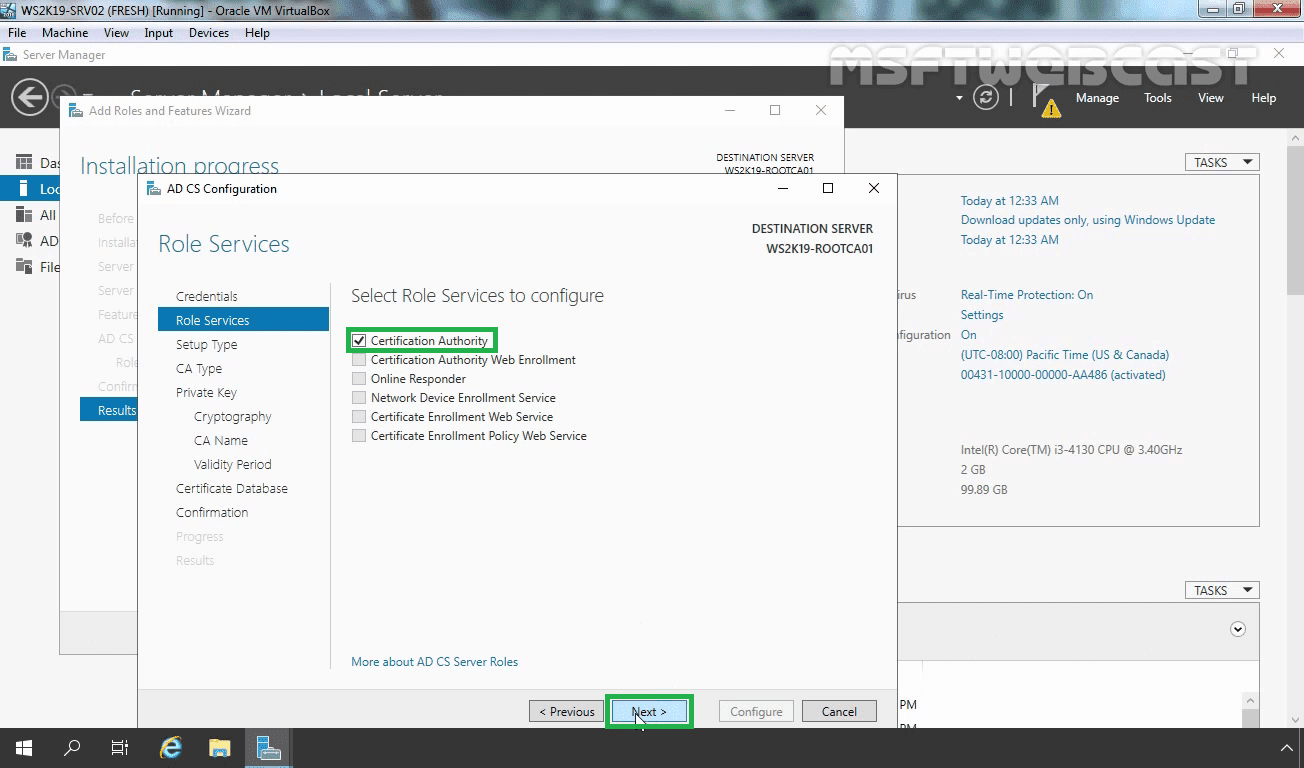Open the upper TASKS dropdown
The height and width of the screenshot is (768, 1304).
pyautogui.click(x=1222, y=162)
